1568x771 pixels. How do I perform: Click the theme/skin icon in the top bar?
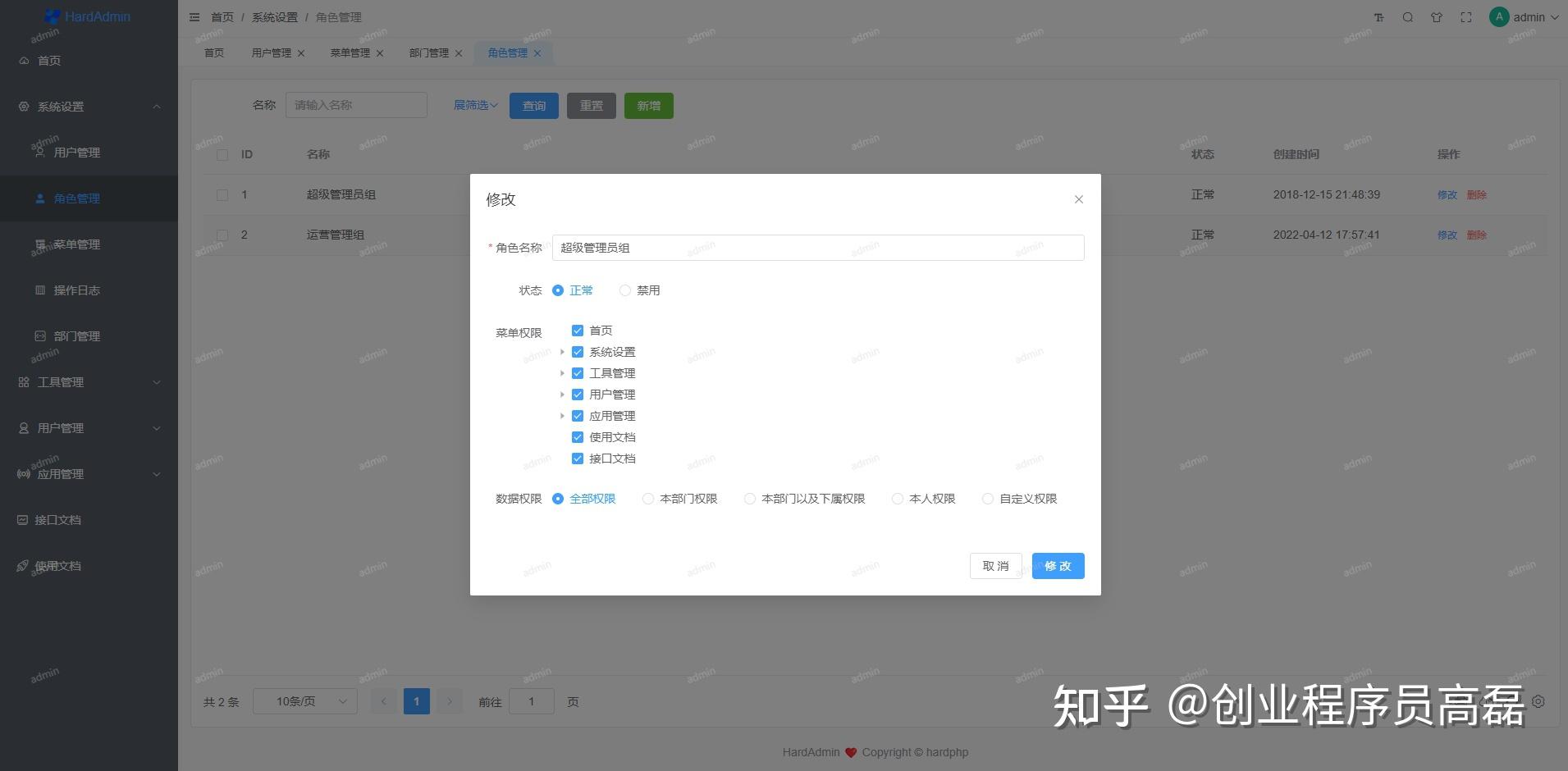click(1436, 16)
